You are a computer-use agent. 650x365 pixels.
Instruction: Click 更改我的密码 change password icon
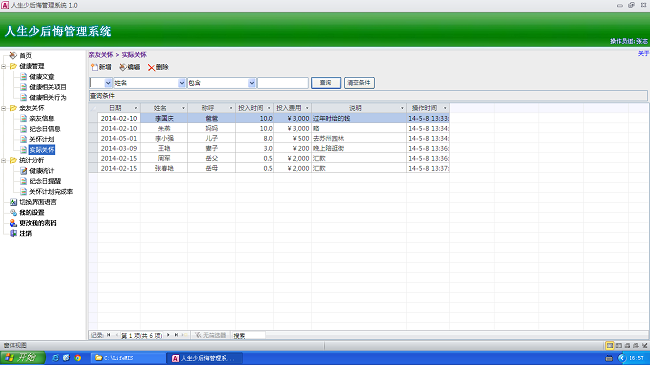(13, 223)
